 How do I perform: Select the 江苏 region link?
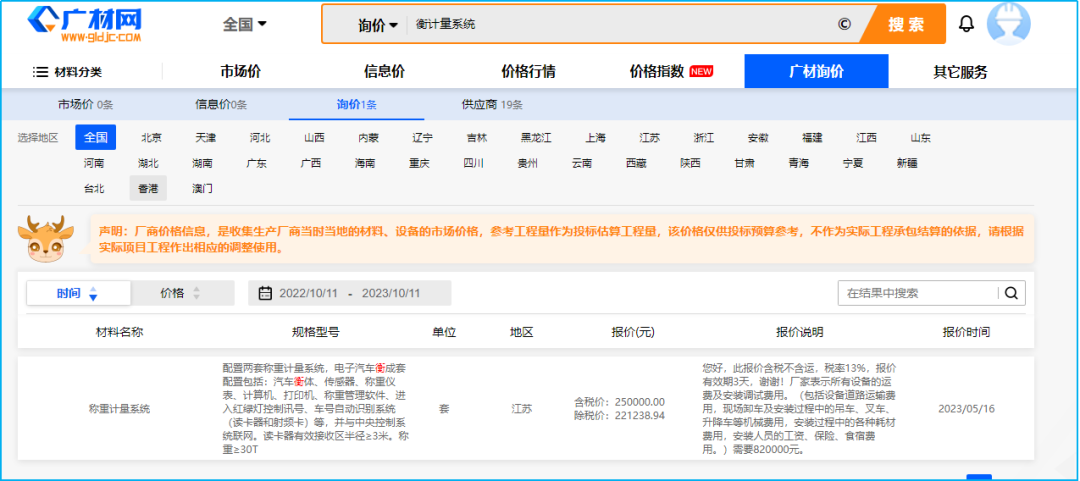coord(649,138)
